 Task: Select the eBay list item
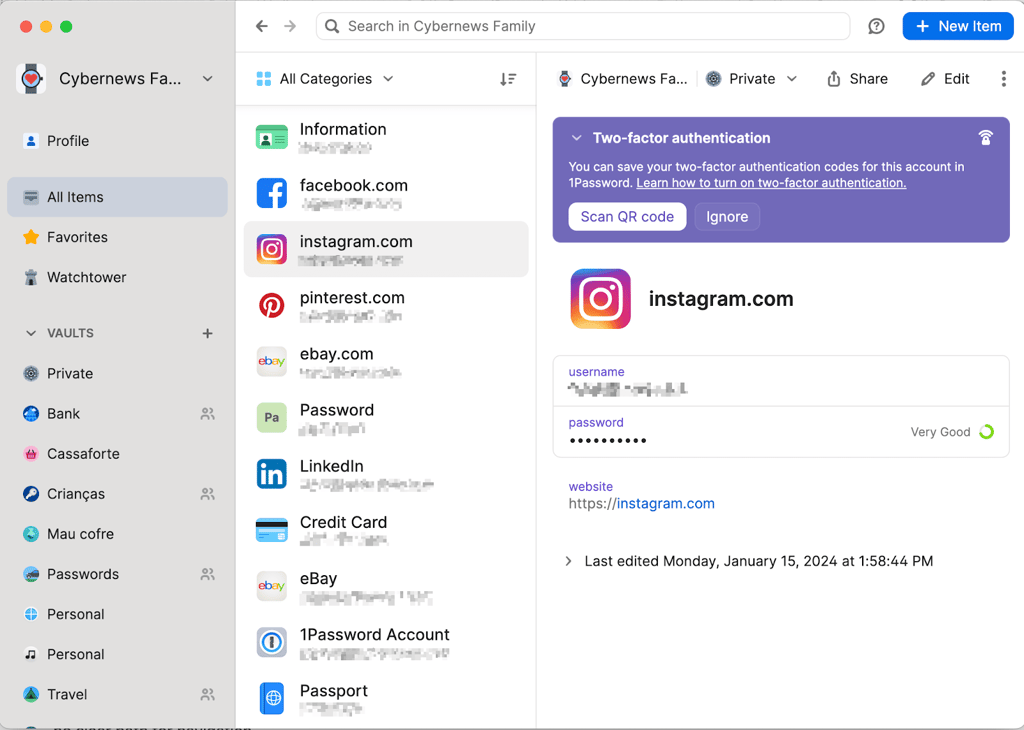(x=386, y=586)
